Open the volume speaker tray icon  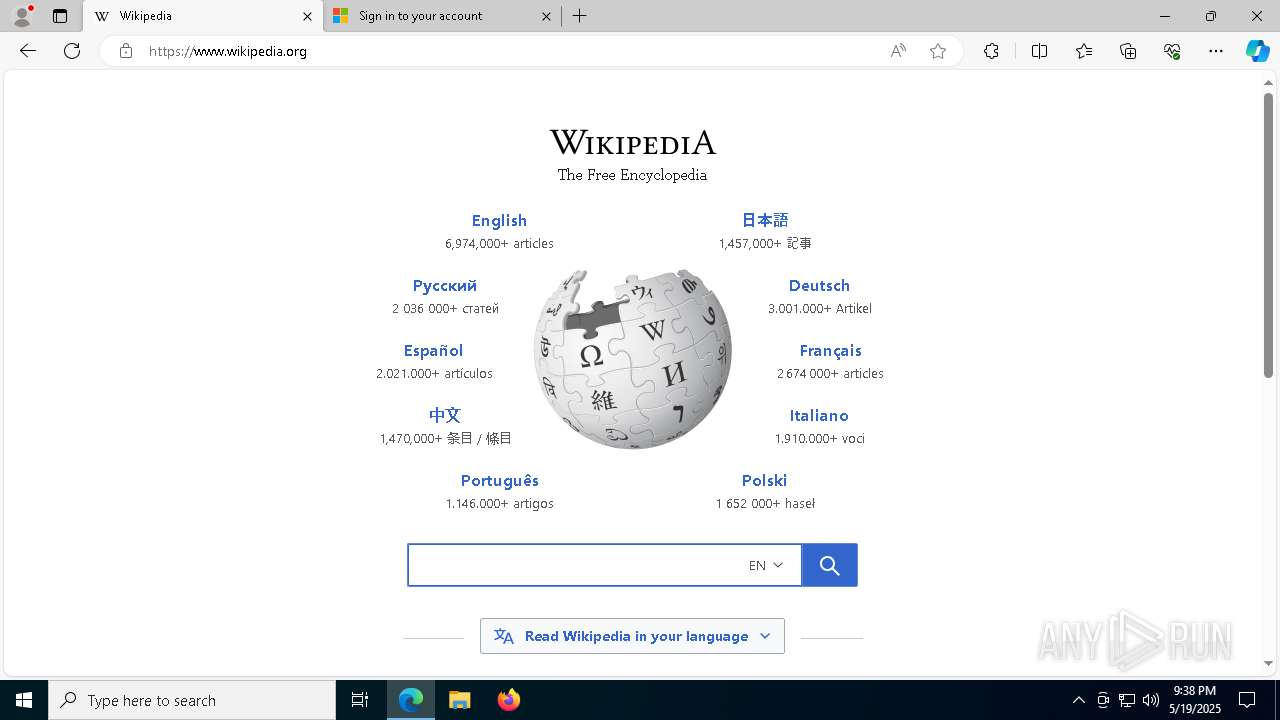(1151, 700)
